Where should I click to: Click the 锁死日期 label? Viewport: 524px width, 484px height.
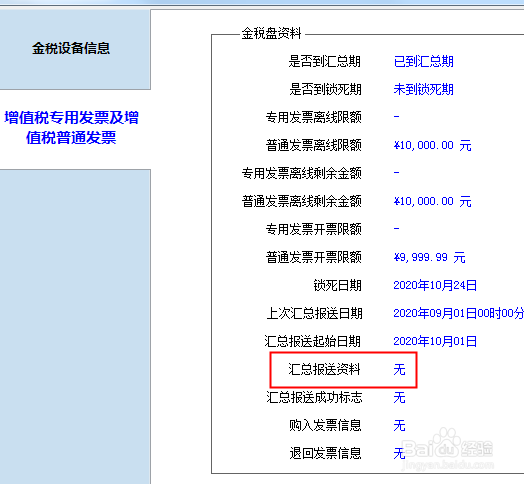(337, 285)
